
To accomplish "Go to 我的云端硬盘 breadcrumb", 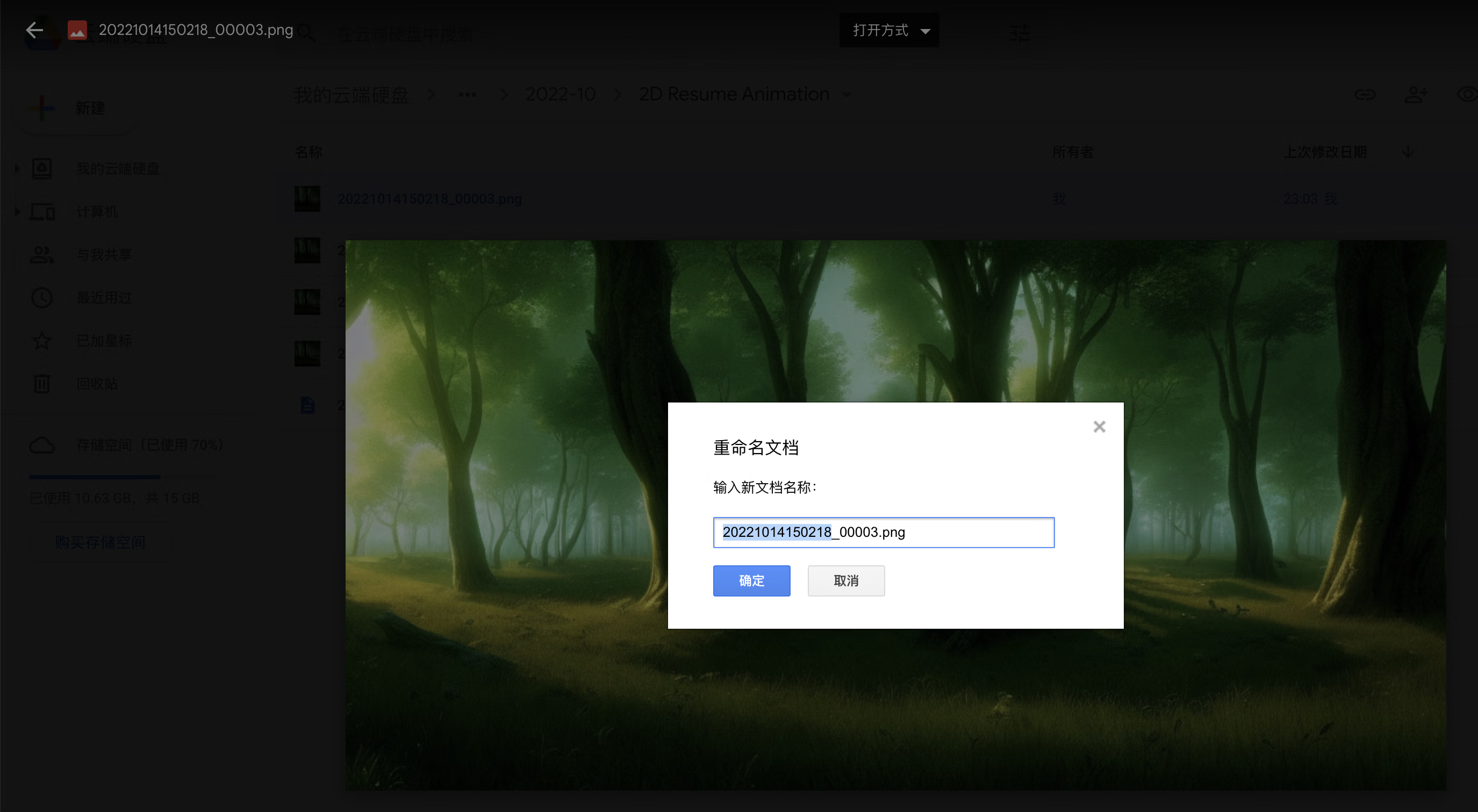I will [351, 95].
